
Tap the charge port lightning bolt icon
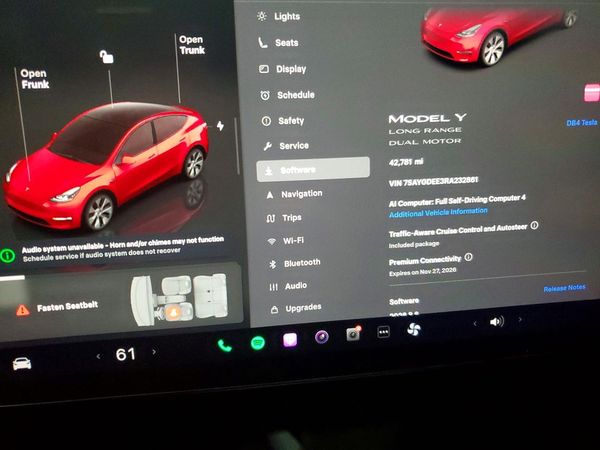[x=220, y=126]
